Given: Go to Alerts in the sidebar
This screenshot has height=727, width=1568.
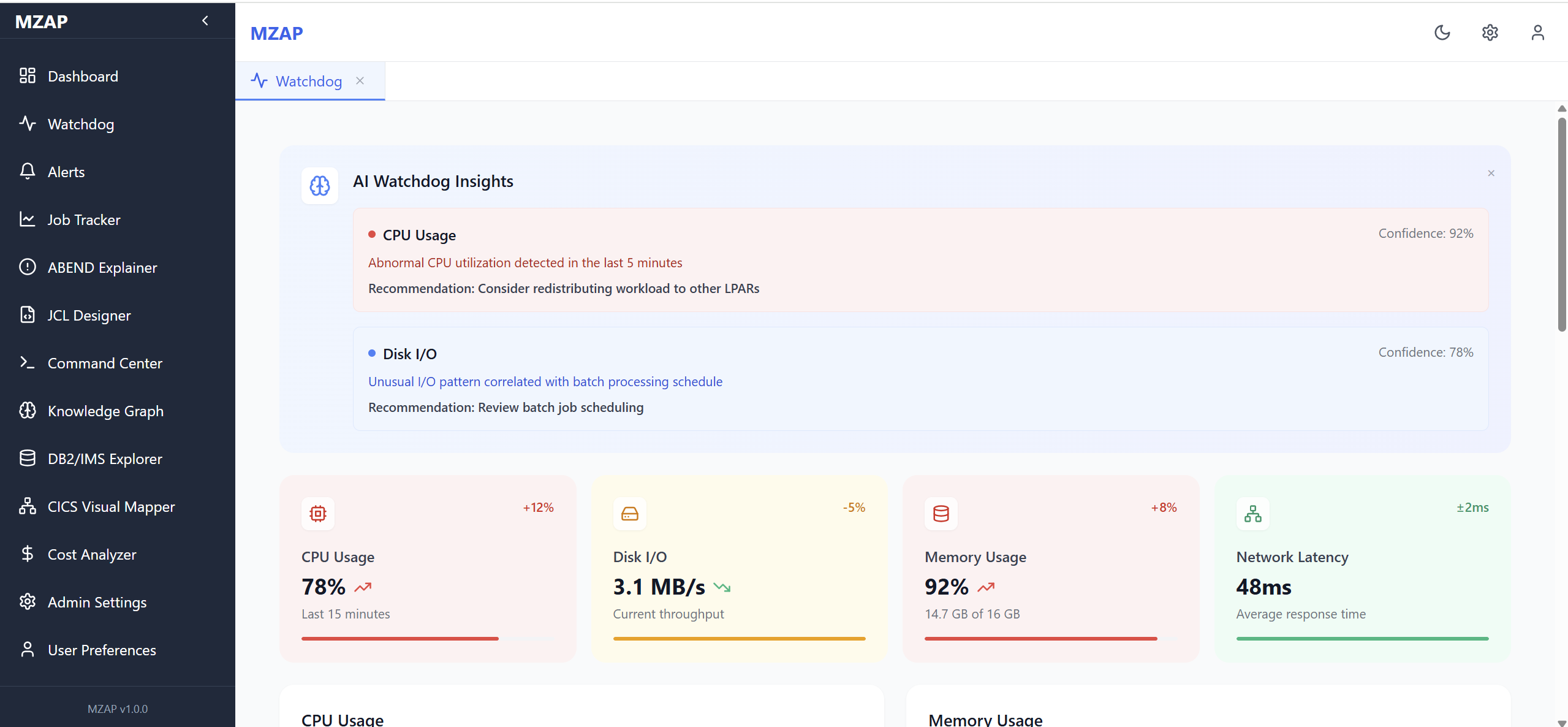Looking at the screenshot, I should click(66, 172).
